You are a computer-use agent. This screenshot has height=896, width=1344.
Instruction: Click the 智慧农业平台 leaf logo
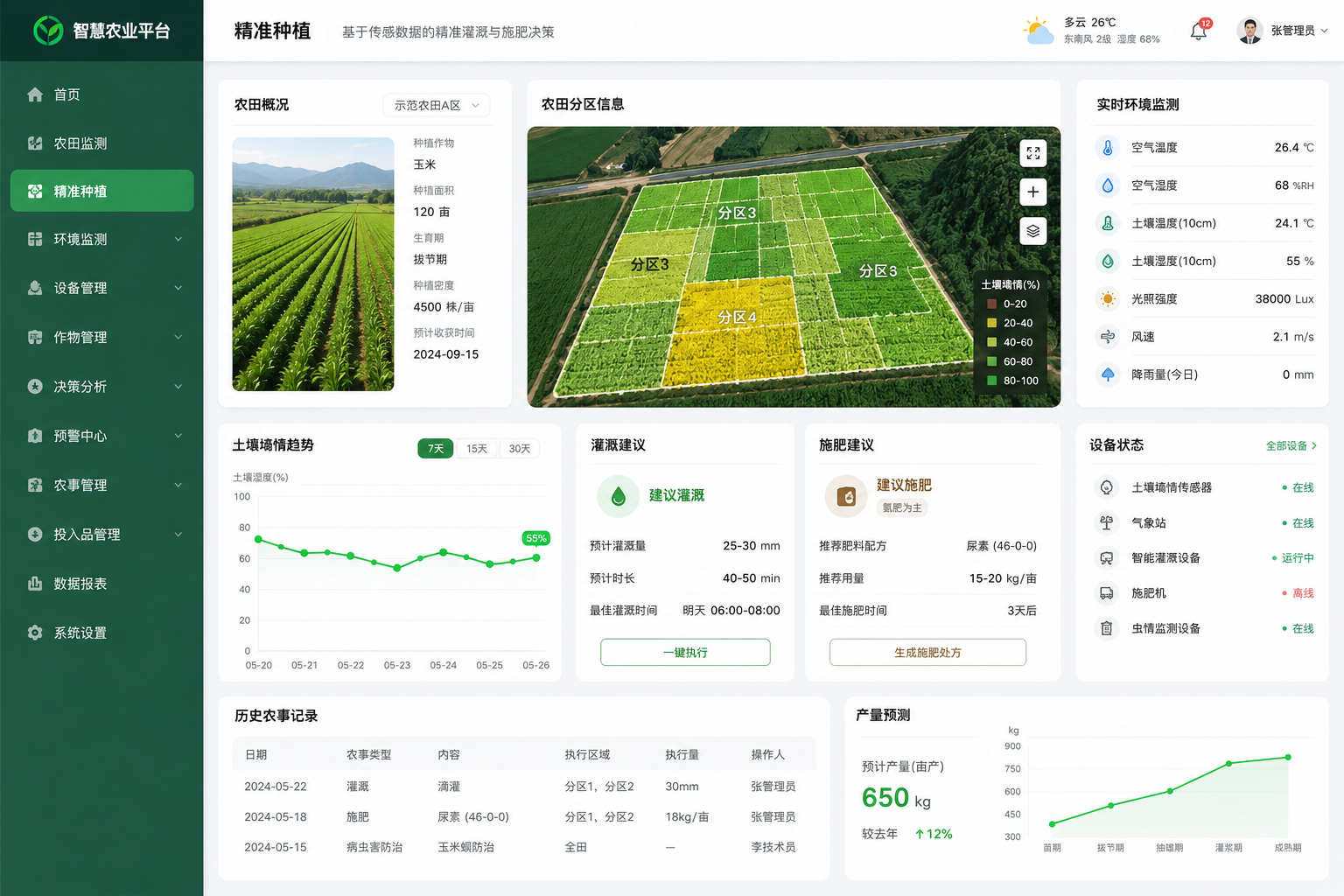click(48, 31)
